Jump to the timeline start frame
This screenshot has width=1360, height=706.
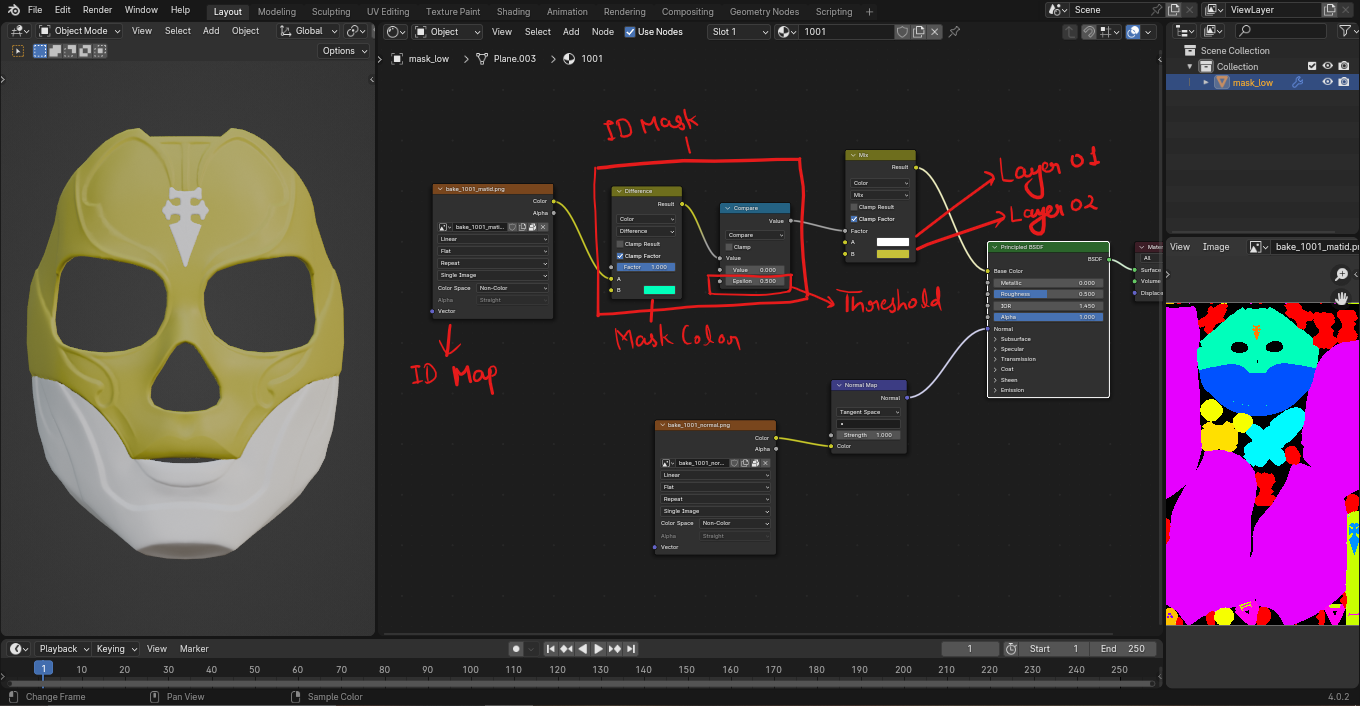coord(550,649)
